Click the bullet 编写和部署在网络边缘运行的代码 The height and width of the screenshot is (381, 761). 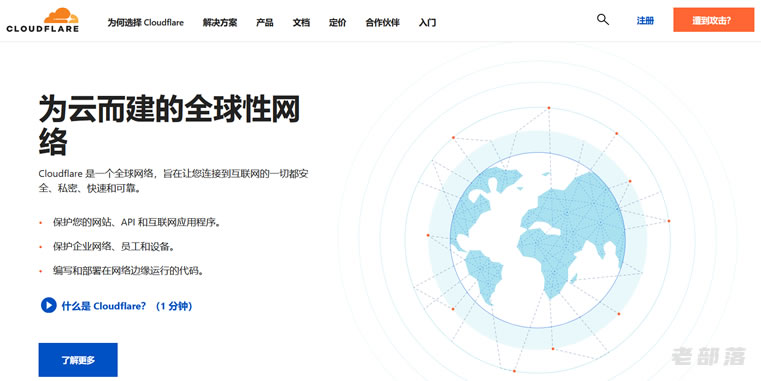(128, 271)
